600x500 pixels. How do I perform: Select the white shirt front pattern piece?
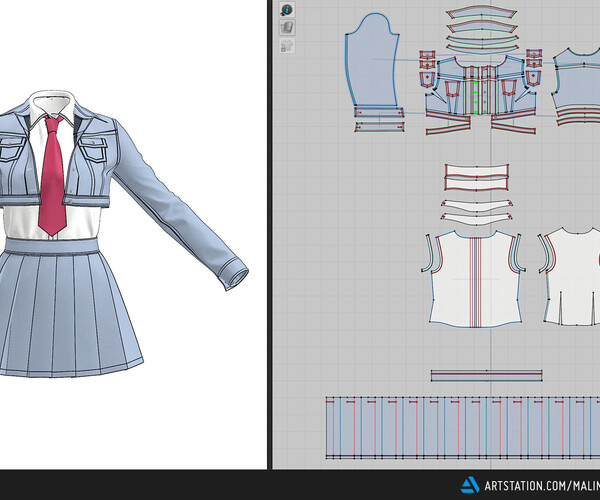pos(476,281)
